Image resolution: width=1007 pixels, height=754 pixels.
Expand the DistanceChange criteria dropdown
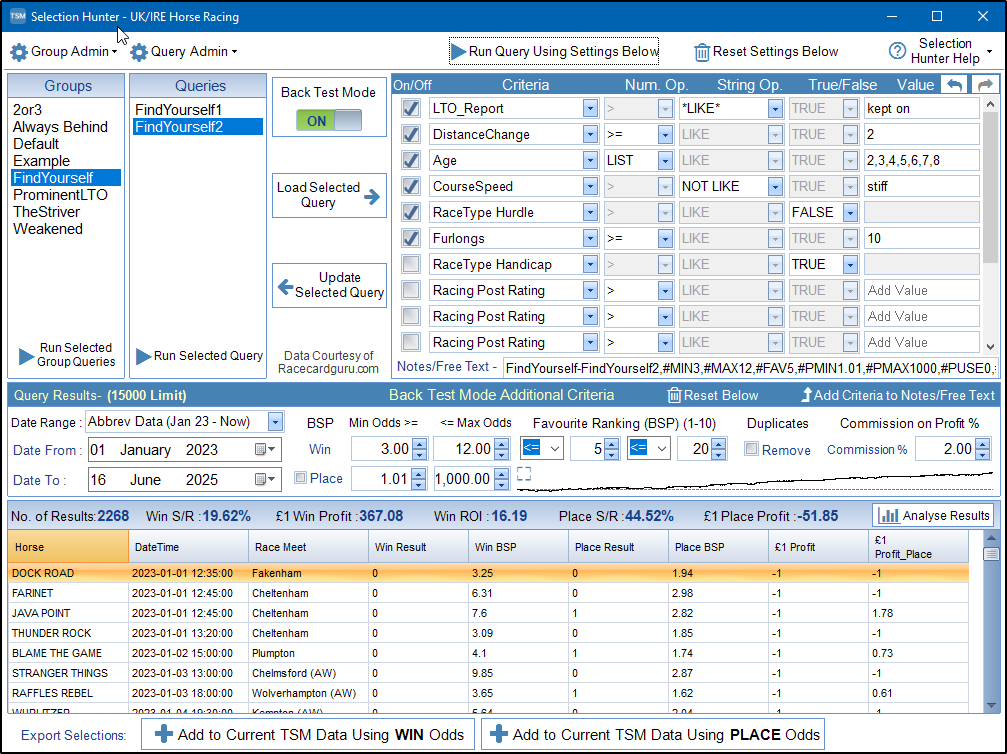click(x=589, y=134)
